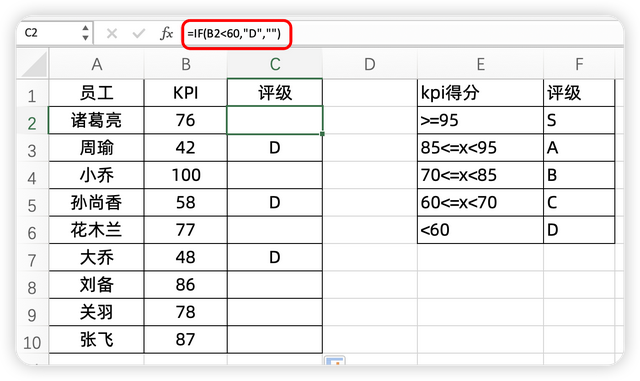Click cell with name 孙尚香
The height and width of the screenshot is (381, 640).
tap(97, 203)
